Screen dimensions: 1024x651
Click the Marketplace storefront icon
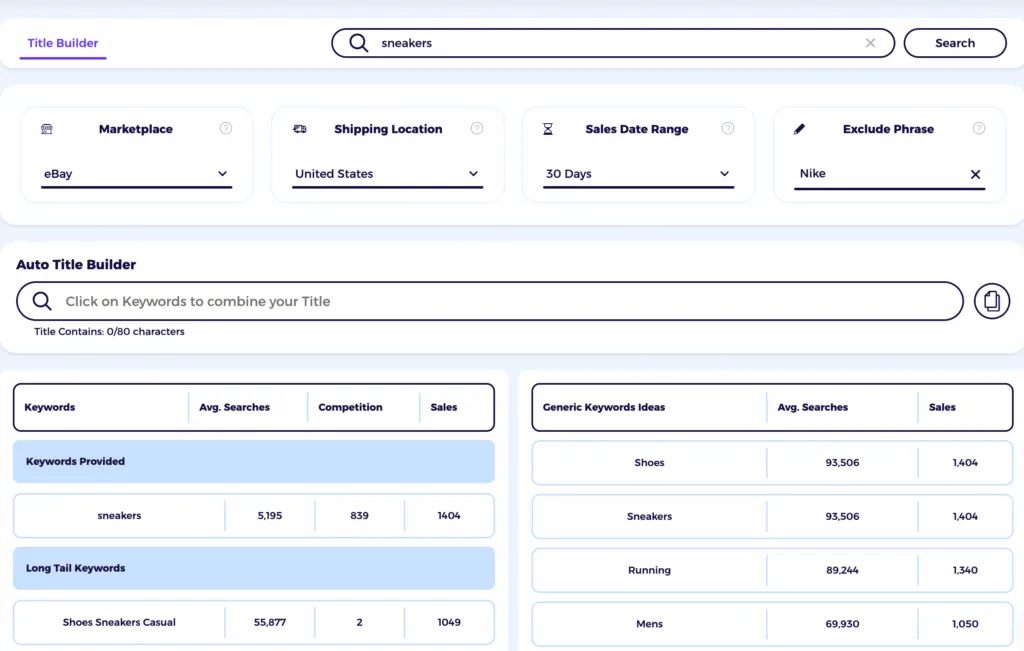pos(45,128)
